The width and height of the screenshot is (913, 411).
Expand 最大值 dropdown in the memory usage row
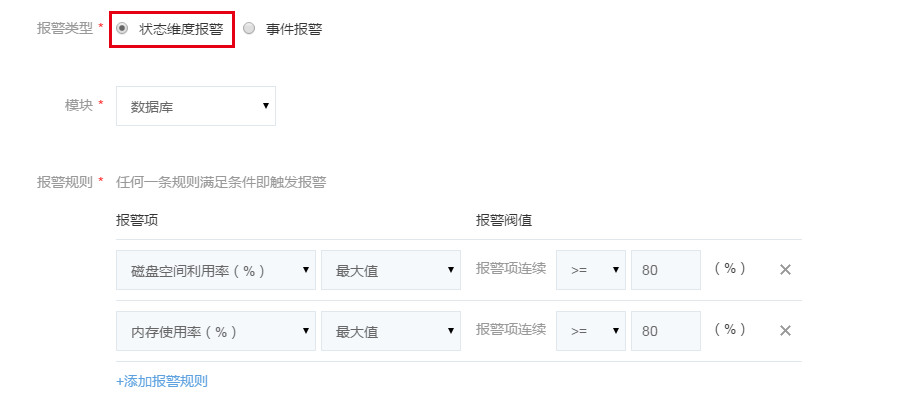click(x=391, y=331)
